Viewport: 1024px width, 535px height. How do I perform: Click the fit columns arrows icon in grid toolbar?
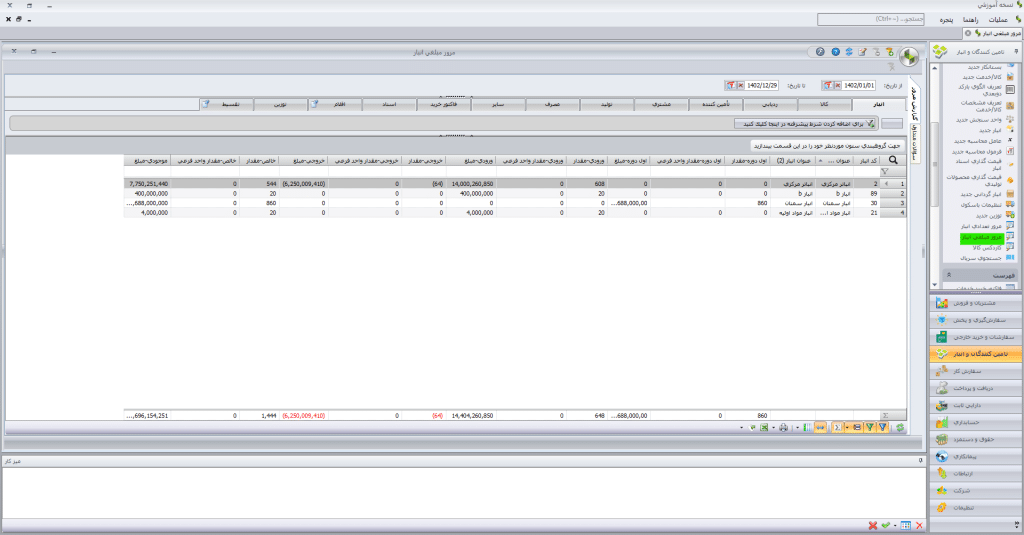(820, 428)
